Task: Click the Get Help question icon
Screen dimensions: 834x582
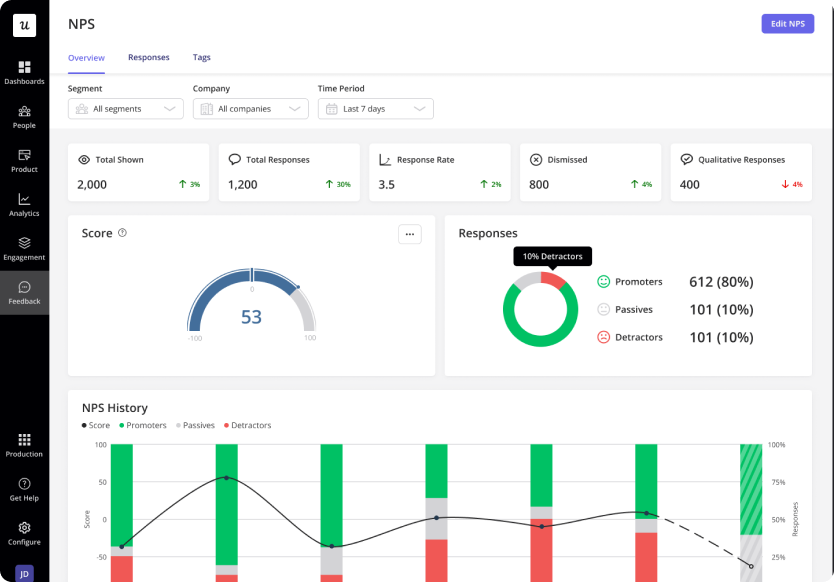Action: [x=24, y=484]
